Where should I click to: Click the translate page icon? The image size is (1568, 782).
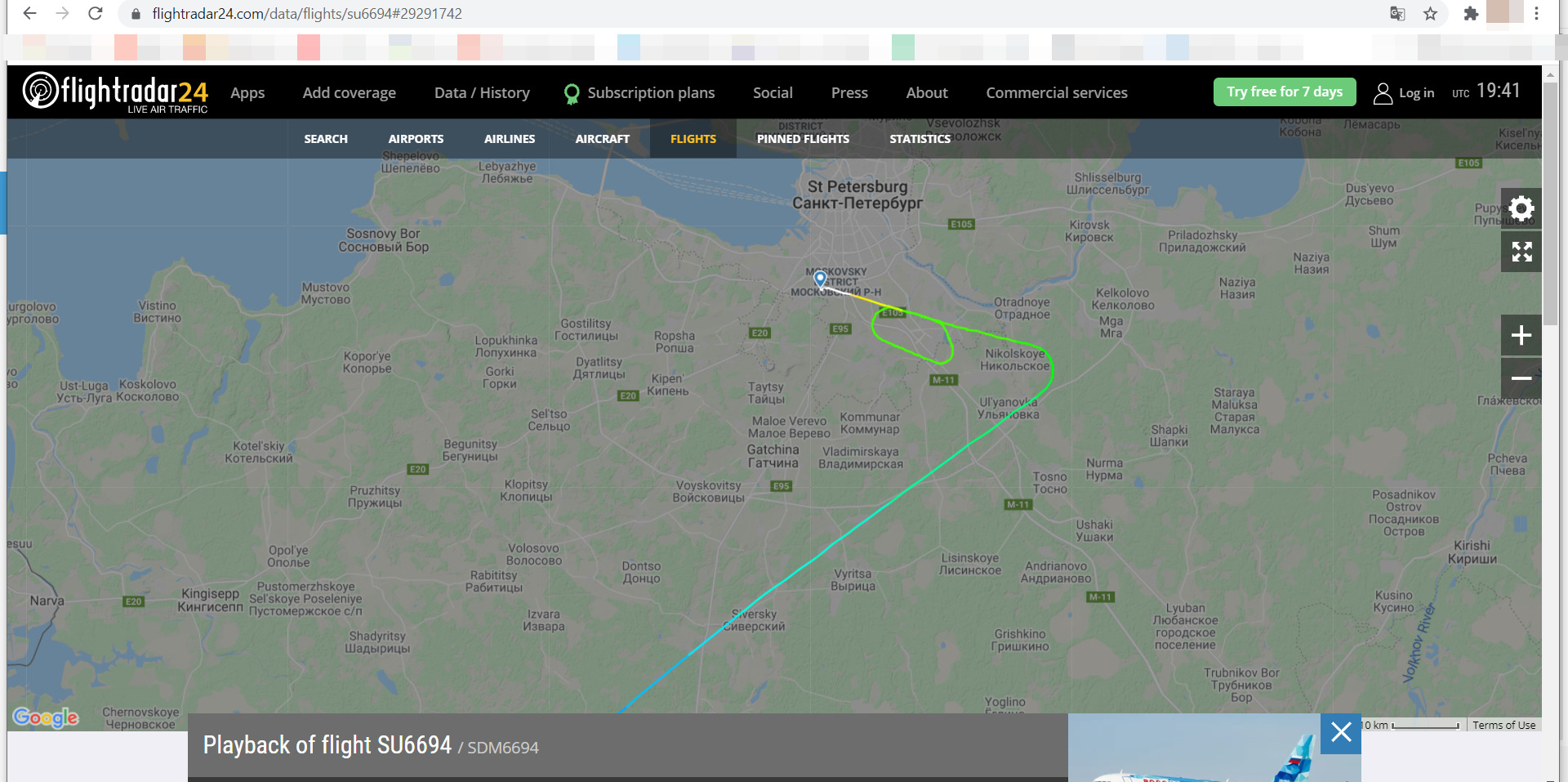1397,14
